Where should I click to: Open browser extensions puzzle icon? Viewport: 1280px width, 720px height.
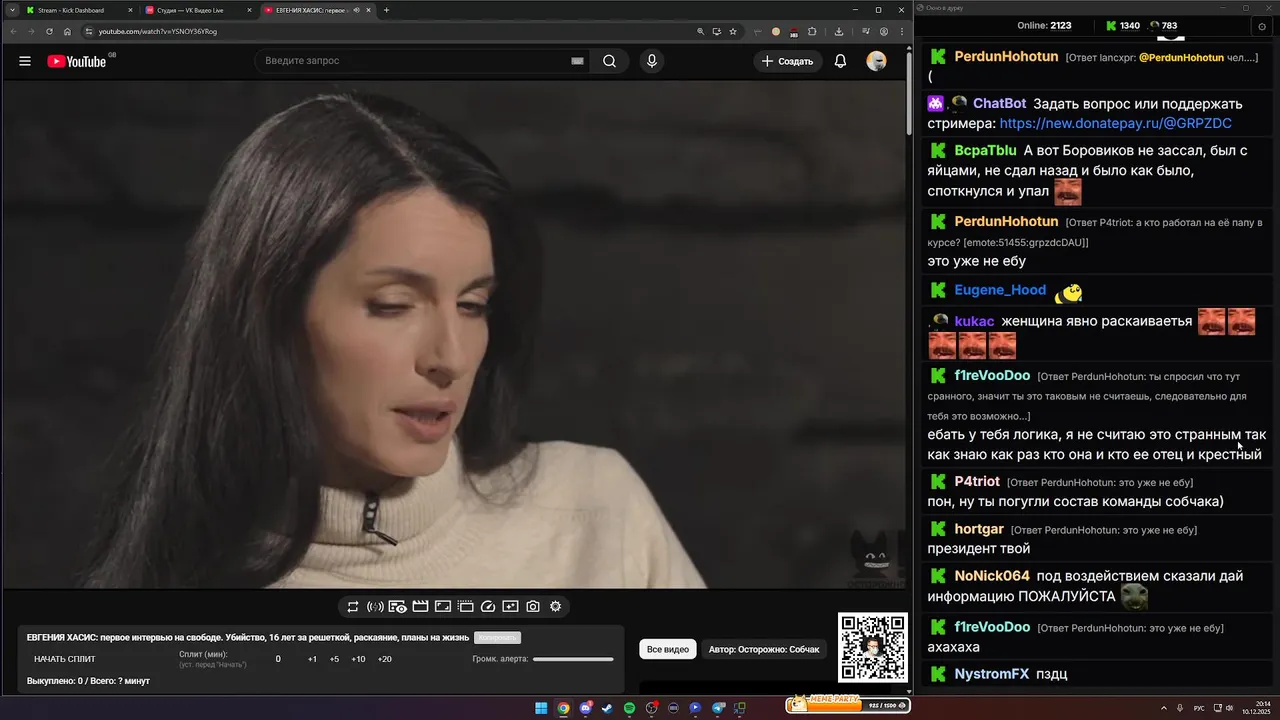(811, 31)
